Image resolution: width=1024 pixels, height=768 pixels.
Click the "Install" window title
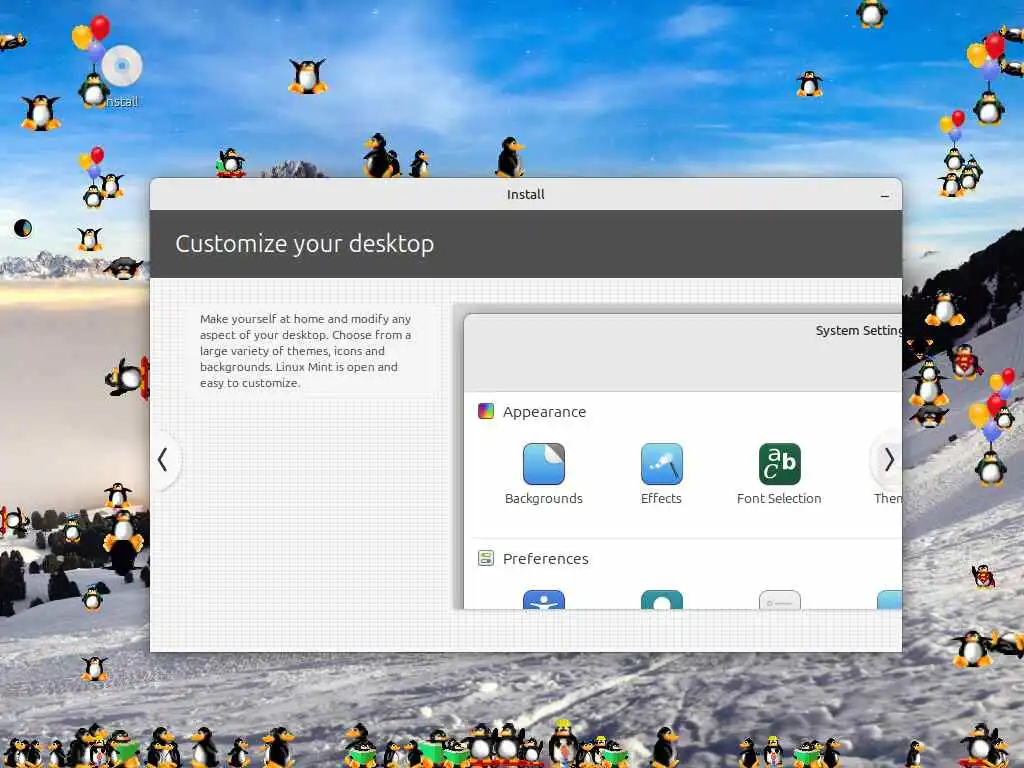click(526, 195)
